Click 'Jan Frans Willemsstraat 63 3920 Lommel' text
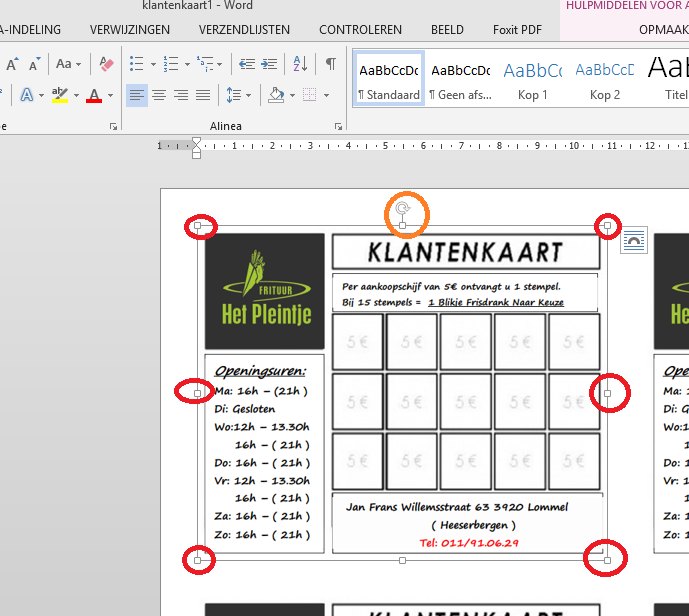The image size is (689, 616). (457, 507)
